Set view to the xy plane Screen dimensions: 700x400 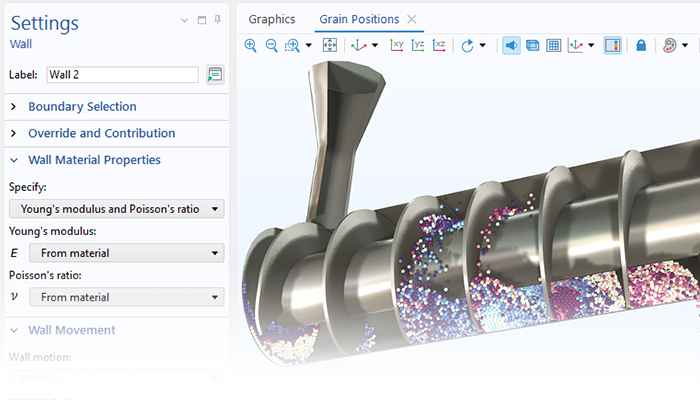point(397,46)
